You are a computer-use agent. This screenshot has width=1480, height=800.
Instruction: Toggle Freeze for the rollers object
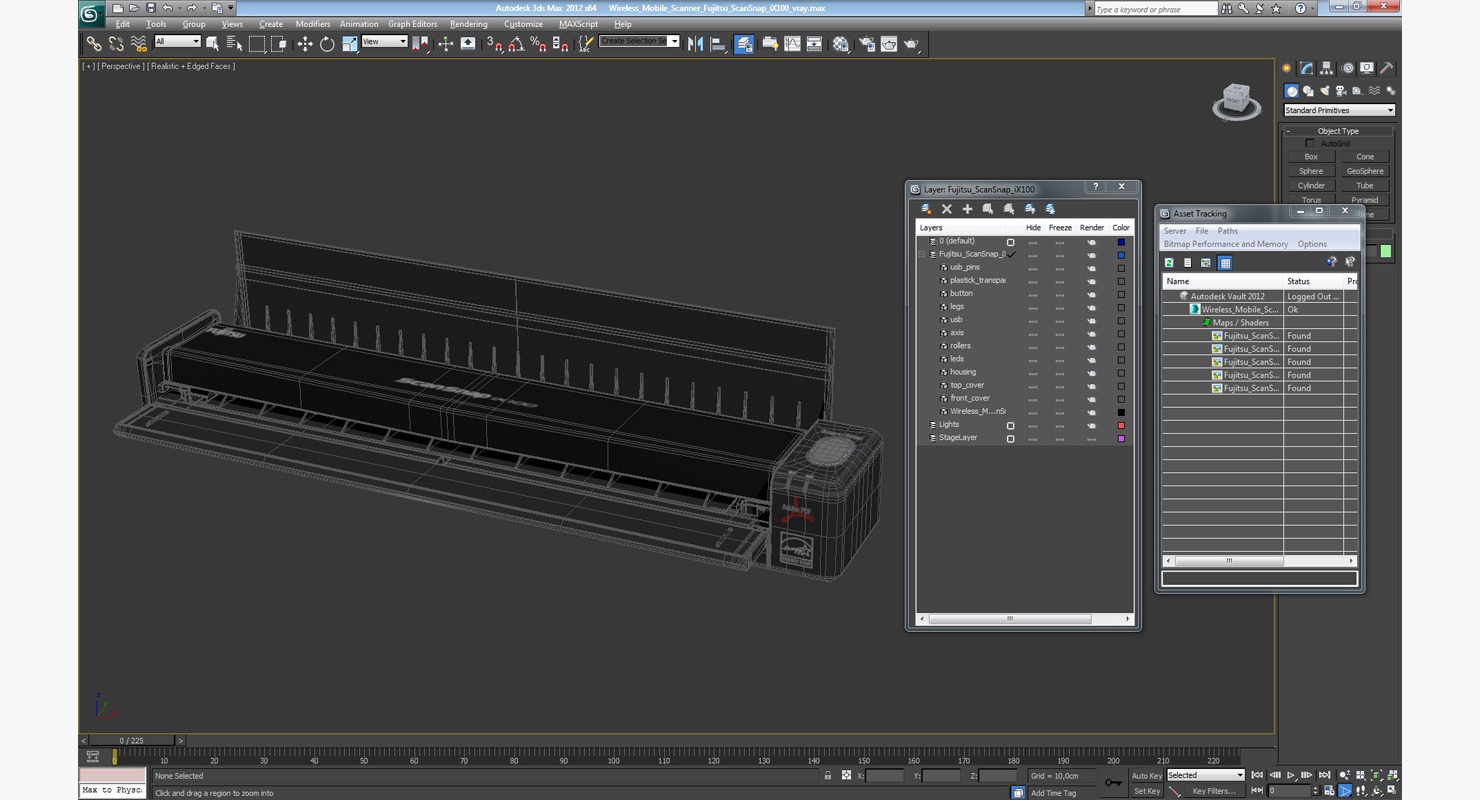(1060, 347)
